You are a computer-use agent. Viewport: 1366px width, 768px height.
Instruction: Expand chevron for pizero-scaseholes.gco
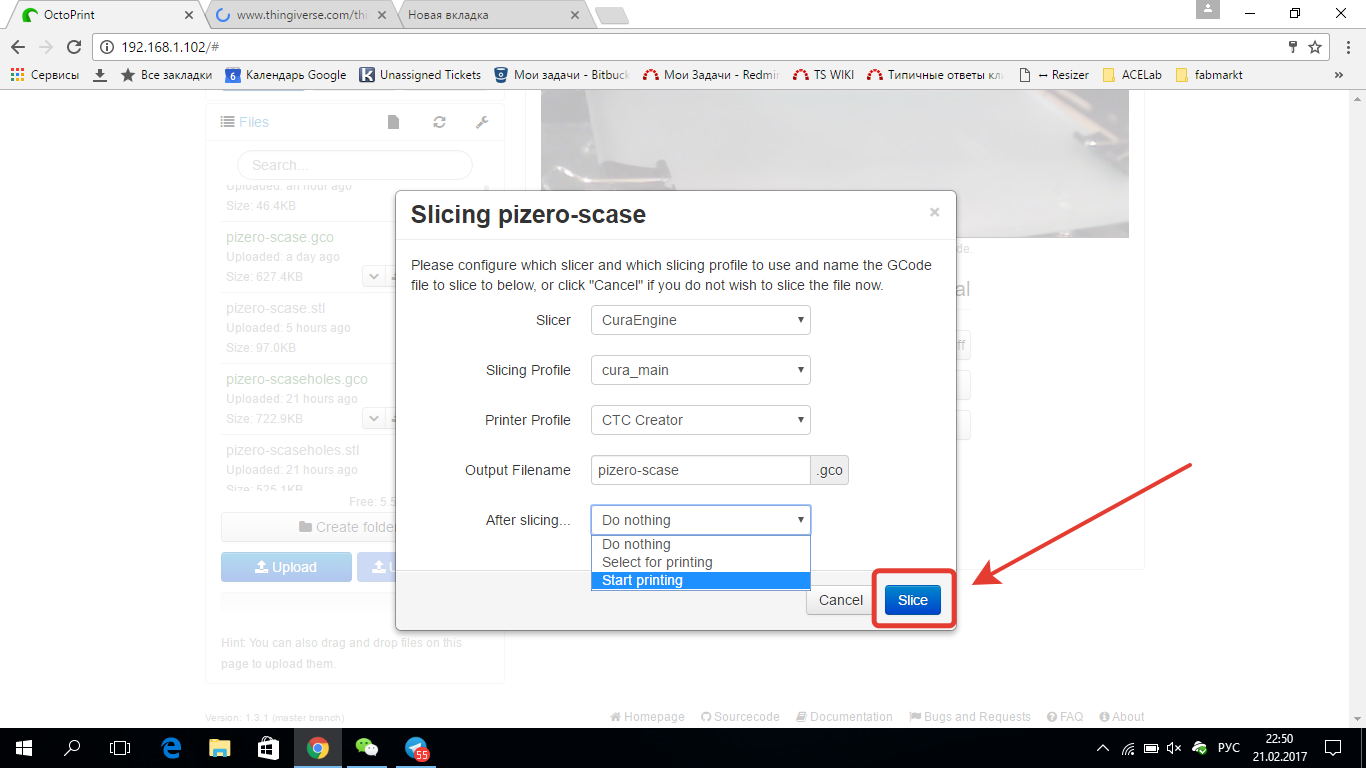point(373,418)
